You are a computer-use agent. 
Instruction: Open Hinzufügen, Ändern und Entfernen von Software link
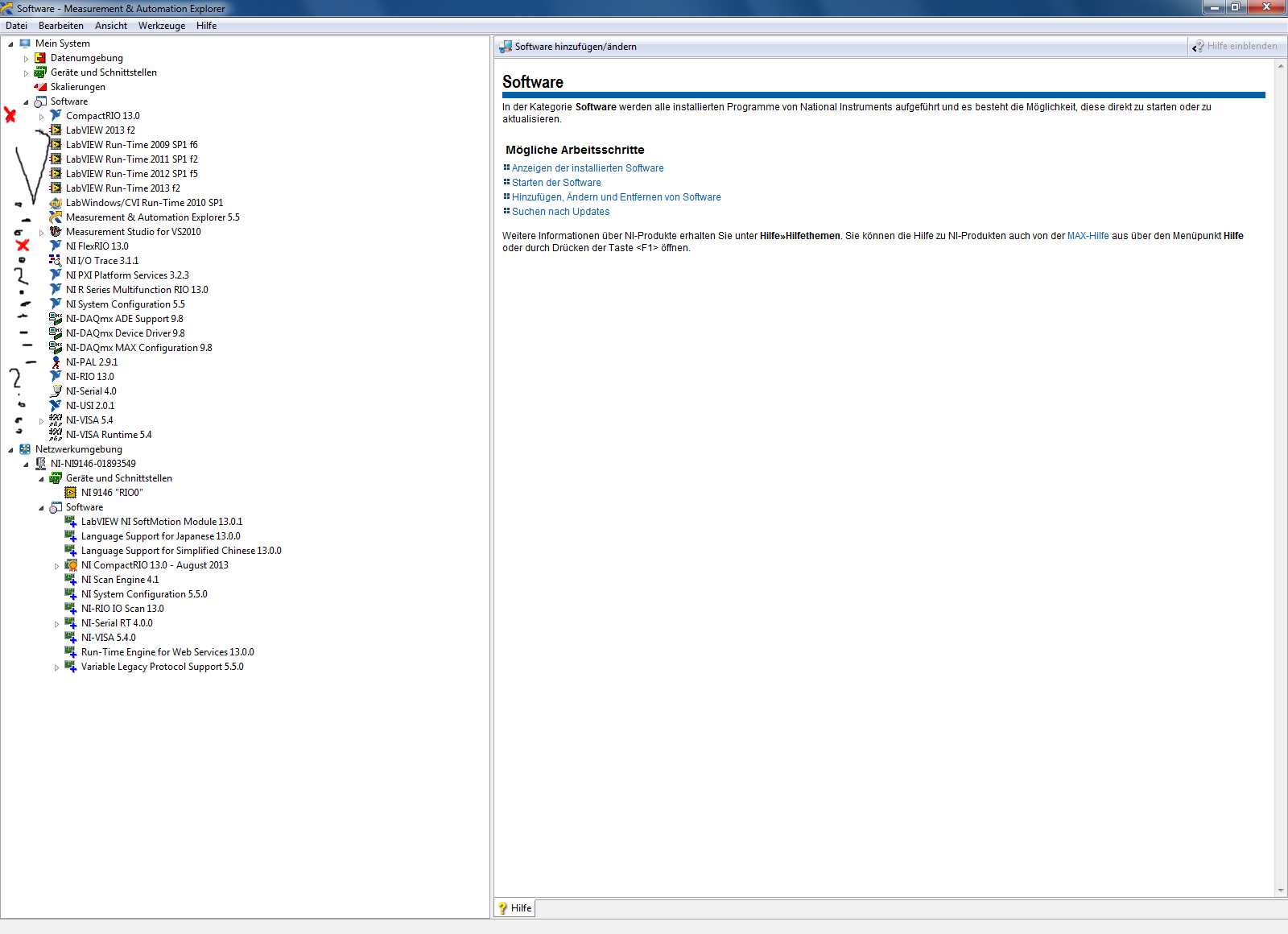coord(617,197)
